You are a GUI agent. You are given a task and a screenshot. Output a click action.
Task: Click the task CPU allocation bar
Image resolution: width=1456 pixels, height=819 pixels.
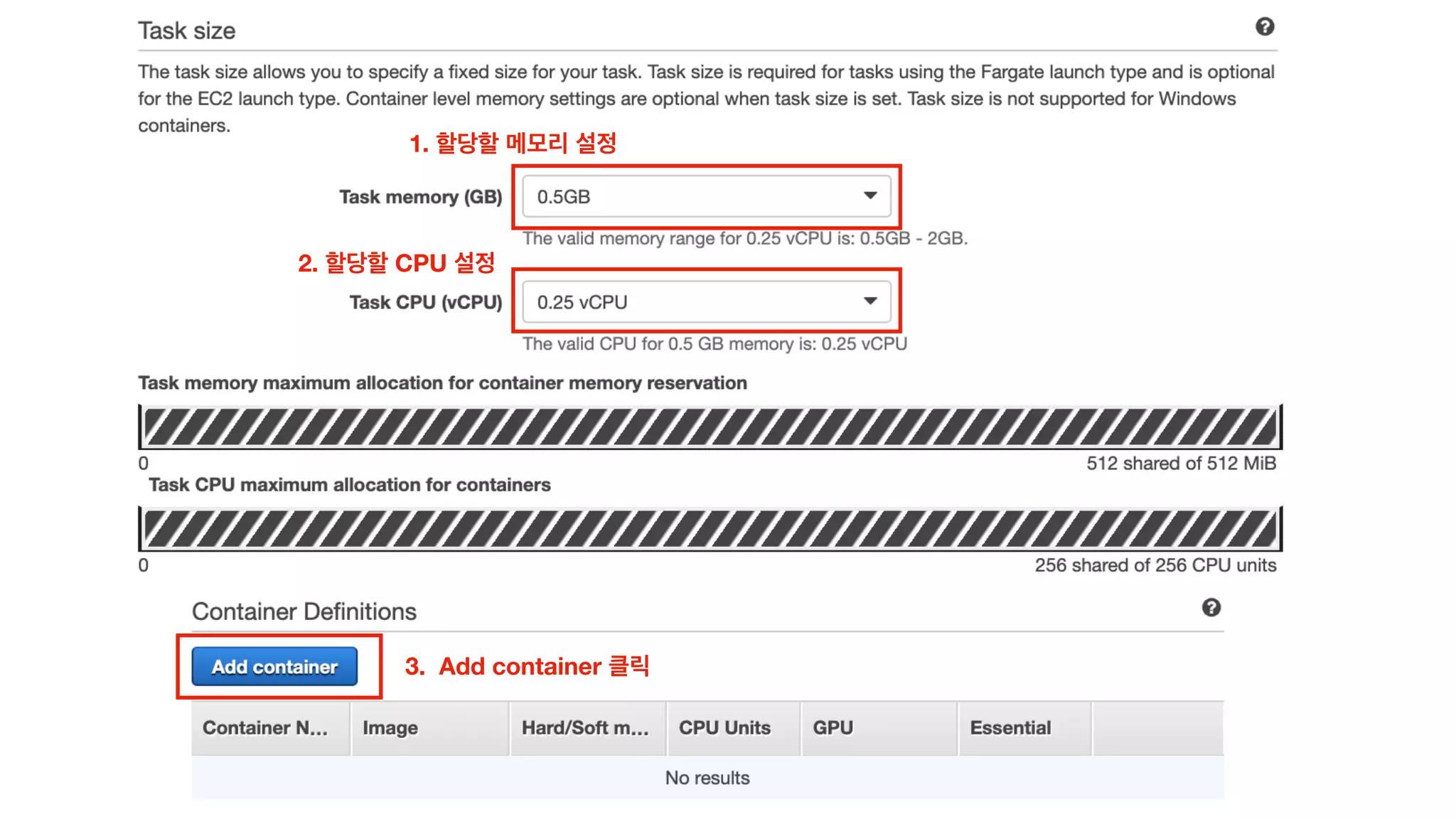[710, 529]
